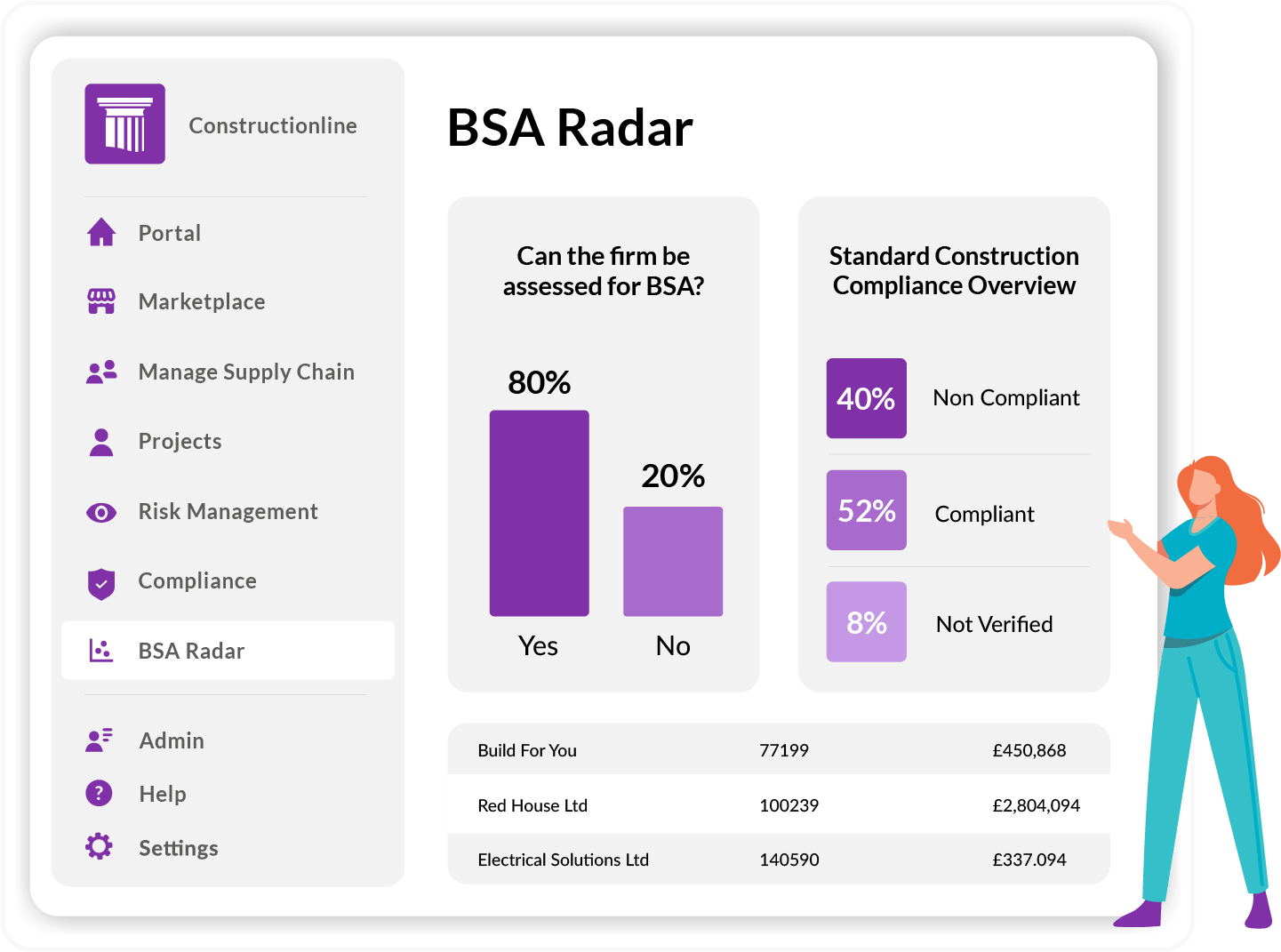Open Portal via the house icon

point(101,232)
